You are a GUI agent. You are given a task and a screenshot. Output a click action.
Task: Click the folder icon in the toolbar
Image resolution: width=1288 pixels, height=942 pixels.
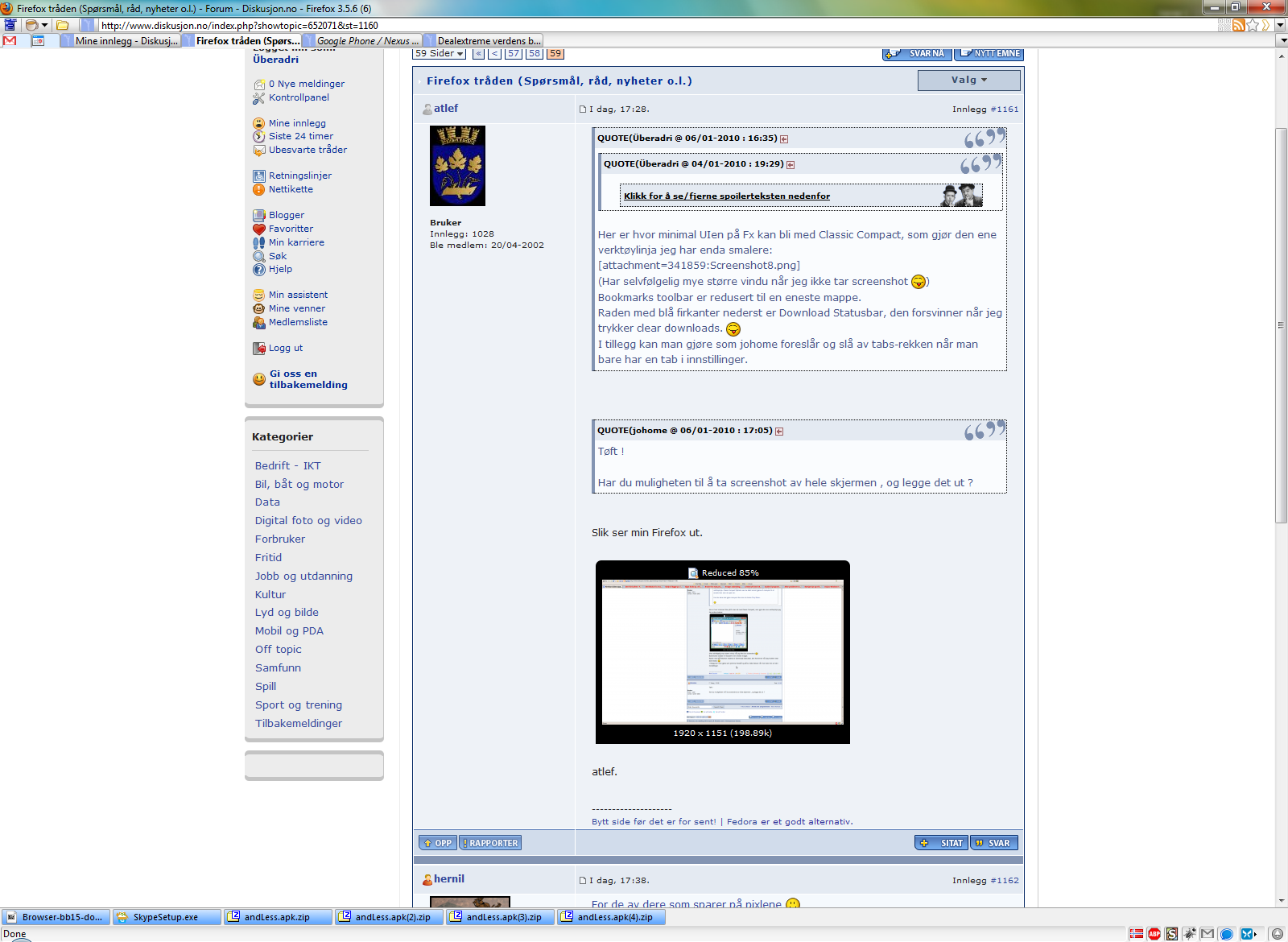62,25
